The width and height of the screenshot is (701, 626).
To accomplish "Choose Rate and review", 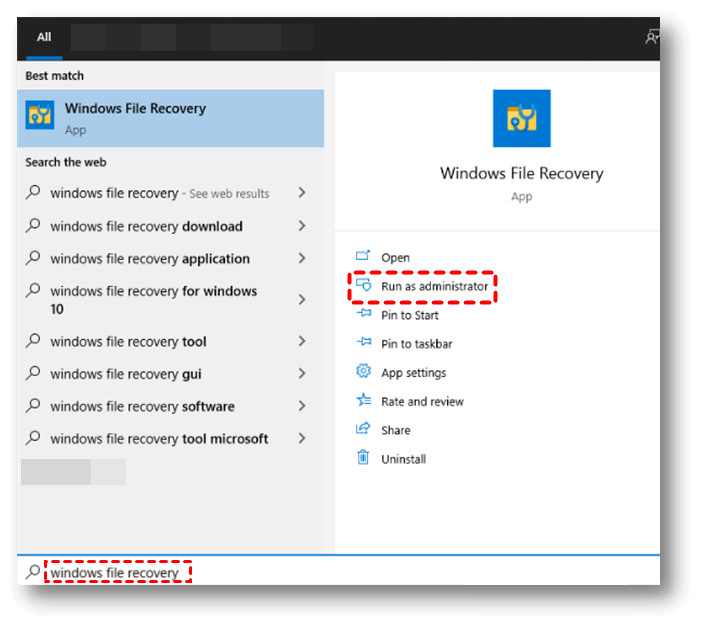I will coord(422,402).
